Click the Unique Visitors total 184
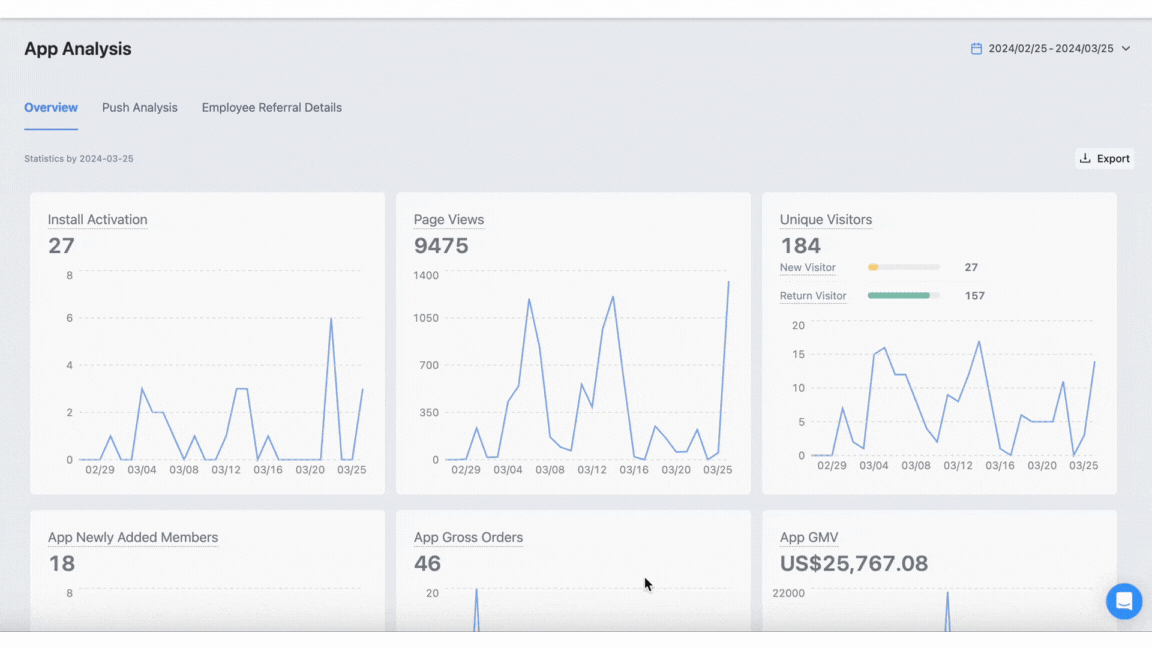This screenshot has width=1152, height=648. (x=800, y=245)
